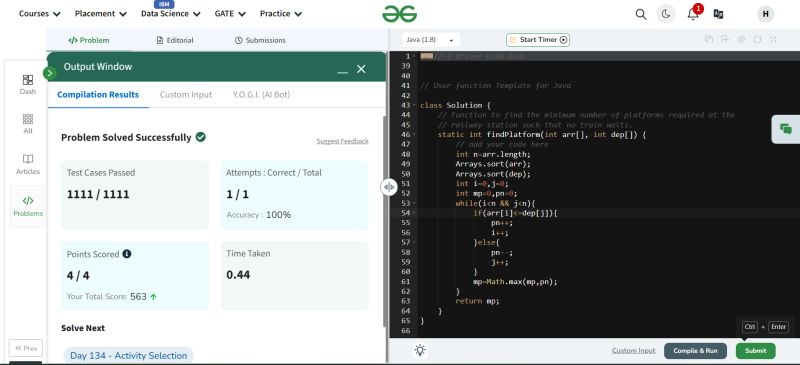Open the Custom Input tab
800x365 pixels.
click(186, 94)
